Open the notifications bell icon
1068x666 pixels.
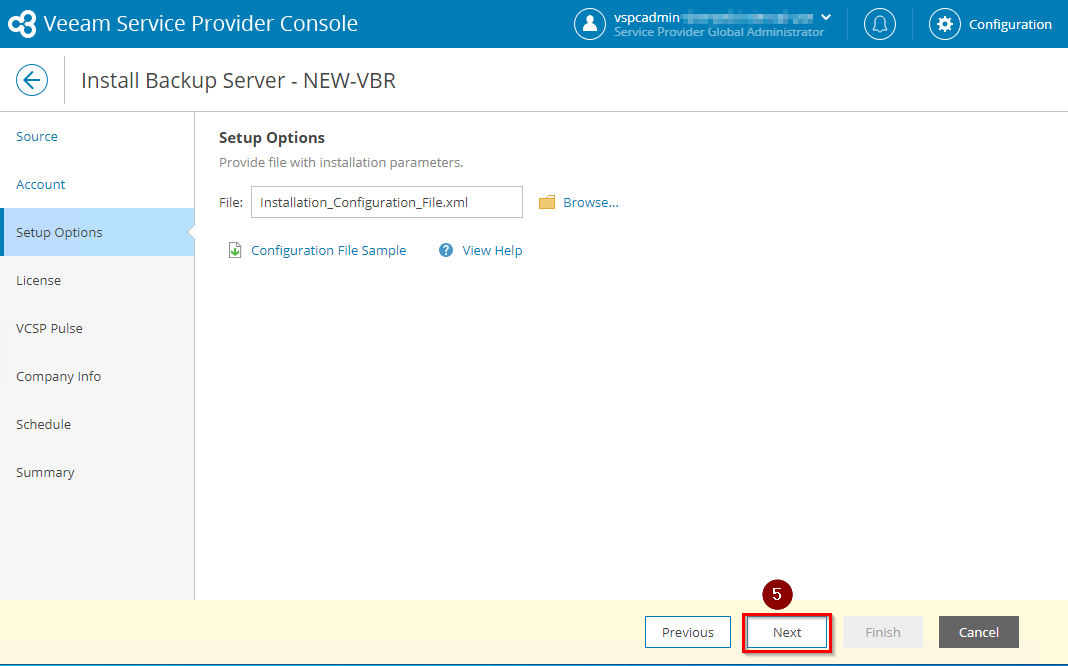pos(879,24)
